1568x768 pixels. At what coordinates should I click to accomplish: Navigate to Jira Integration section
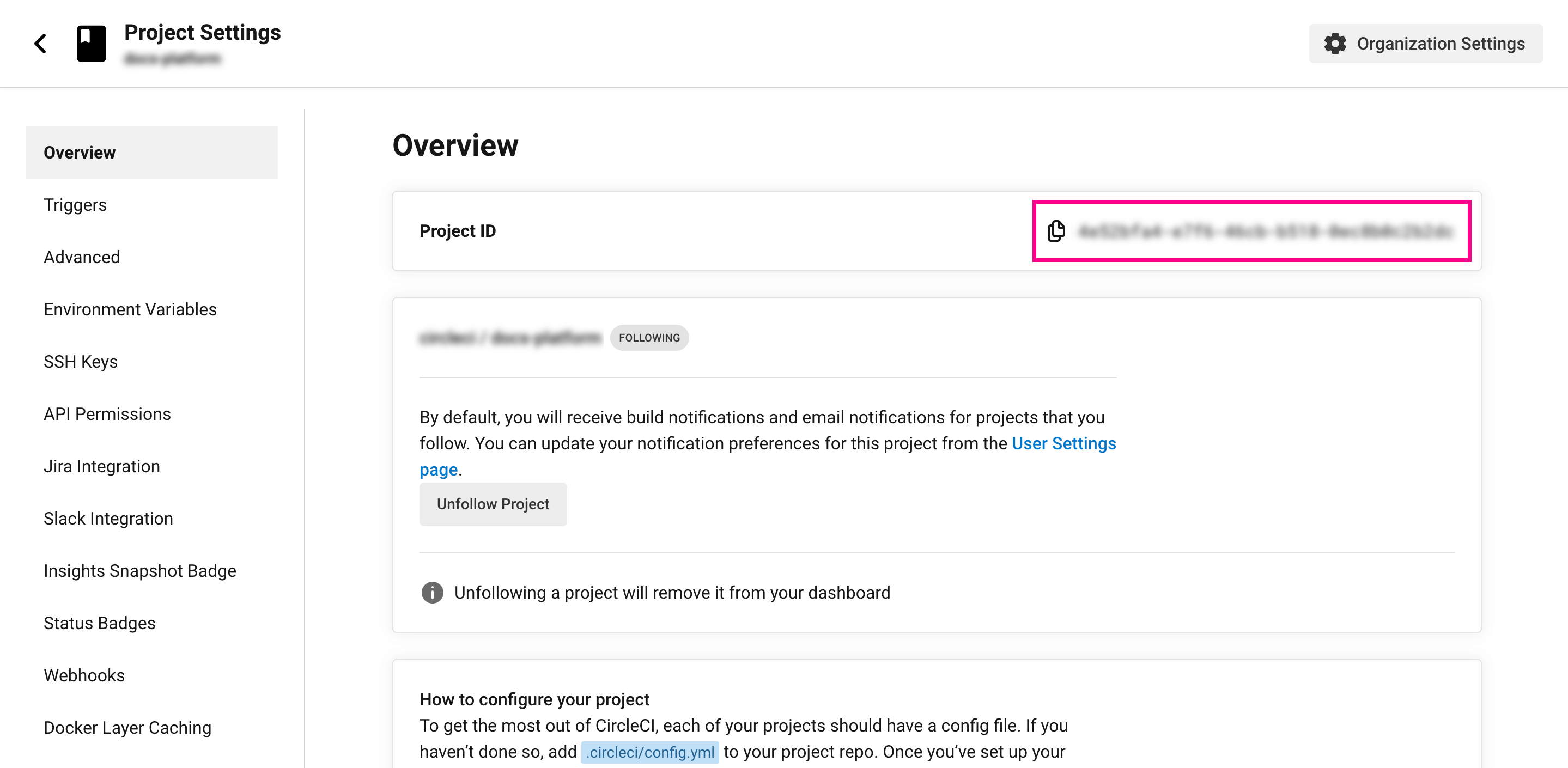click(x=100, y=465)
